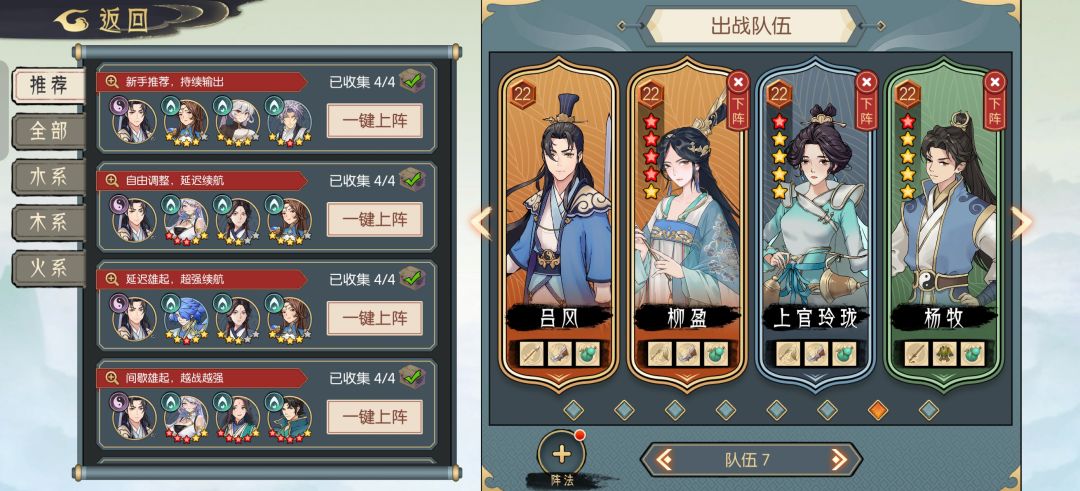Click the collected checkmark box on 新手推荐 row
The width and height of the screenshot is (1080, 491).
pyautogui.click(x=412, y=81)
